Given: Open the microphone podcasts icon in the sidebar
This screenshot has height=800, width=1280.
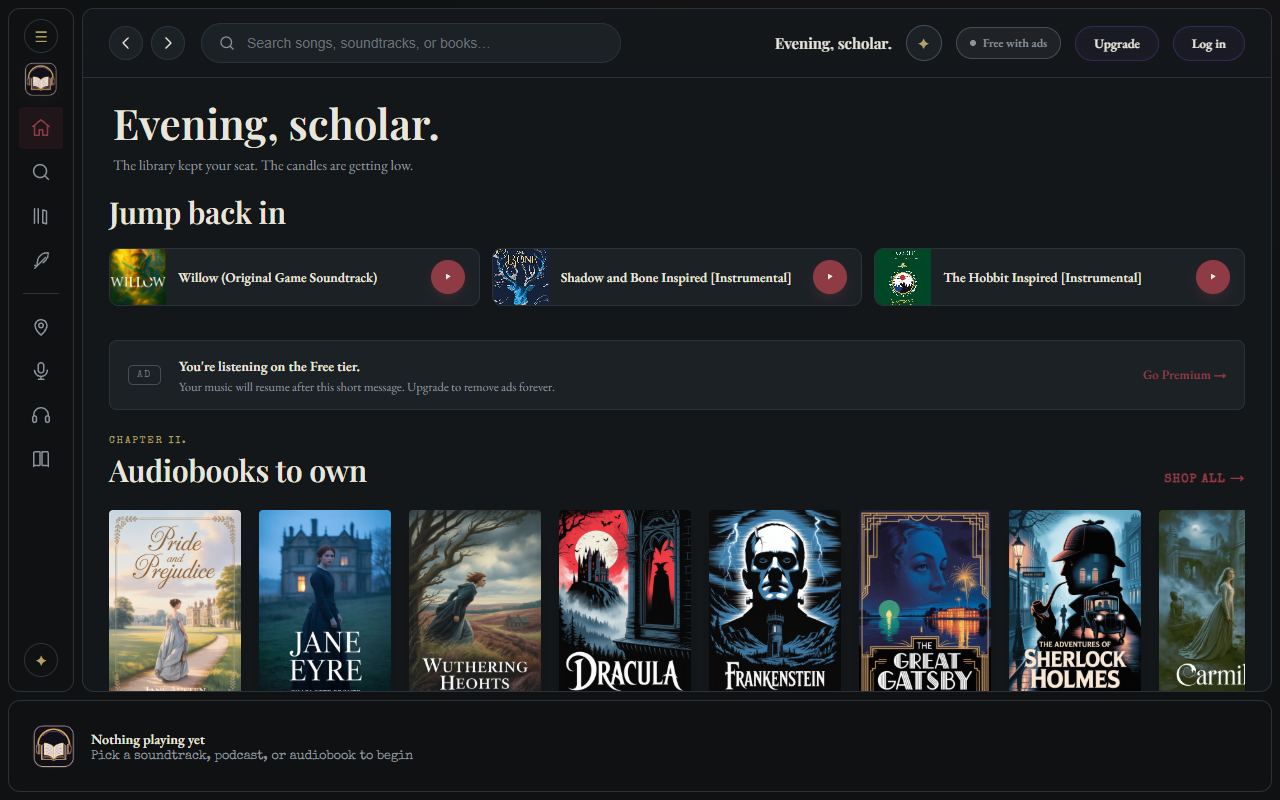Looking at the screenshot, I should coord(41,371).
